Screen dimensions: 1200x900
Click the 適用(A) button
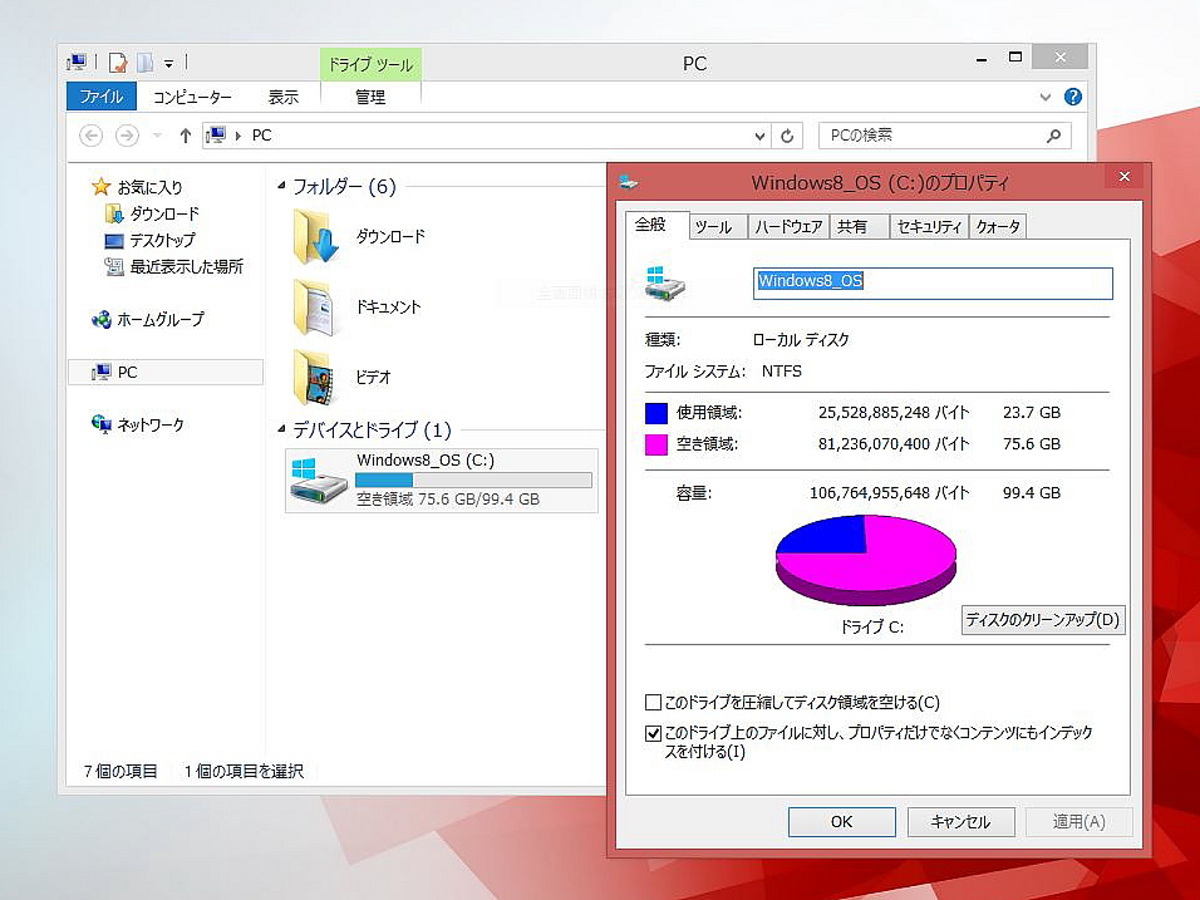click(1079, 822)
